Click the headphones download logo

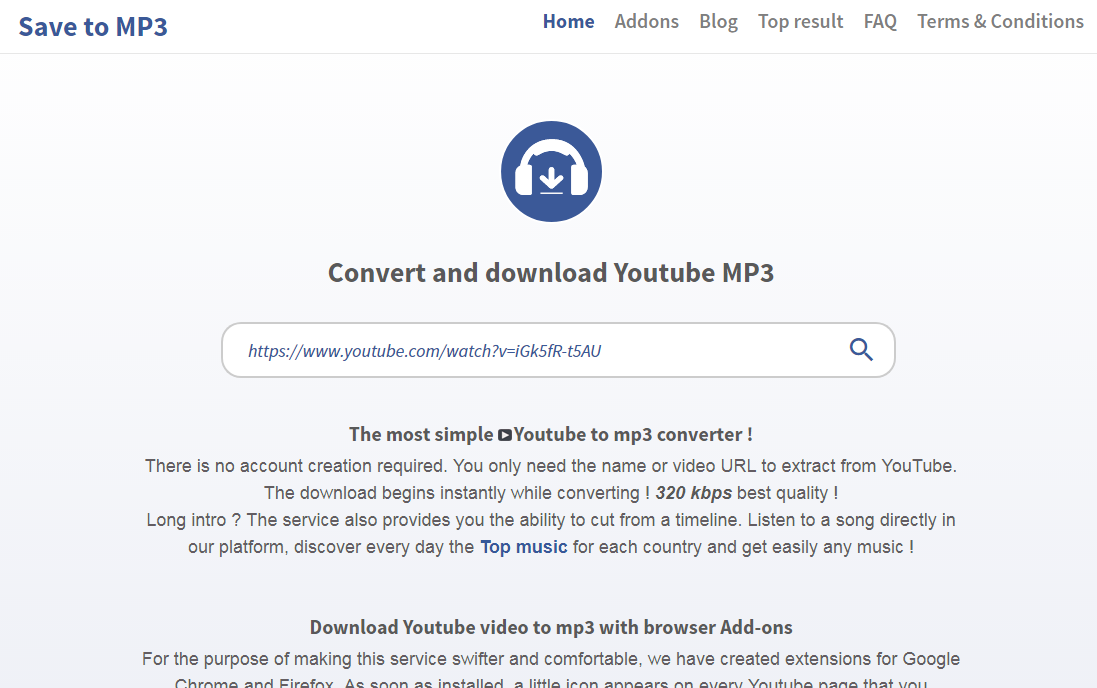click(x=551, y=171)
